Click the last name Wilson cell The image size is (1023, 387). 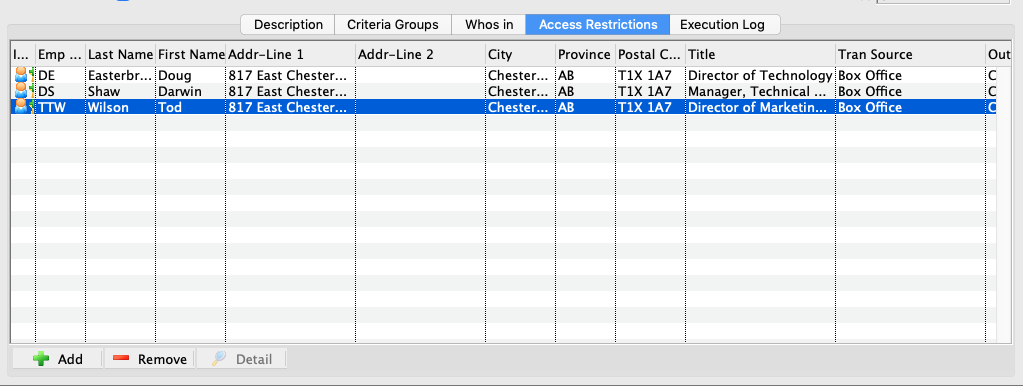pos(121,107)
